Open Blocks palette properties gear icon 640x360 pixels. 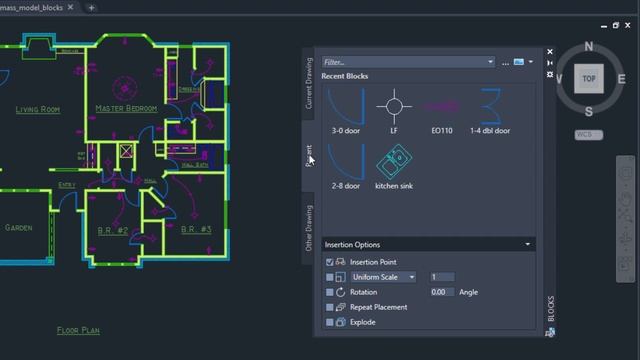pos(550,74)
